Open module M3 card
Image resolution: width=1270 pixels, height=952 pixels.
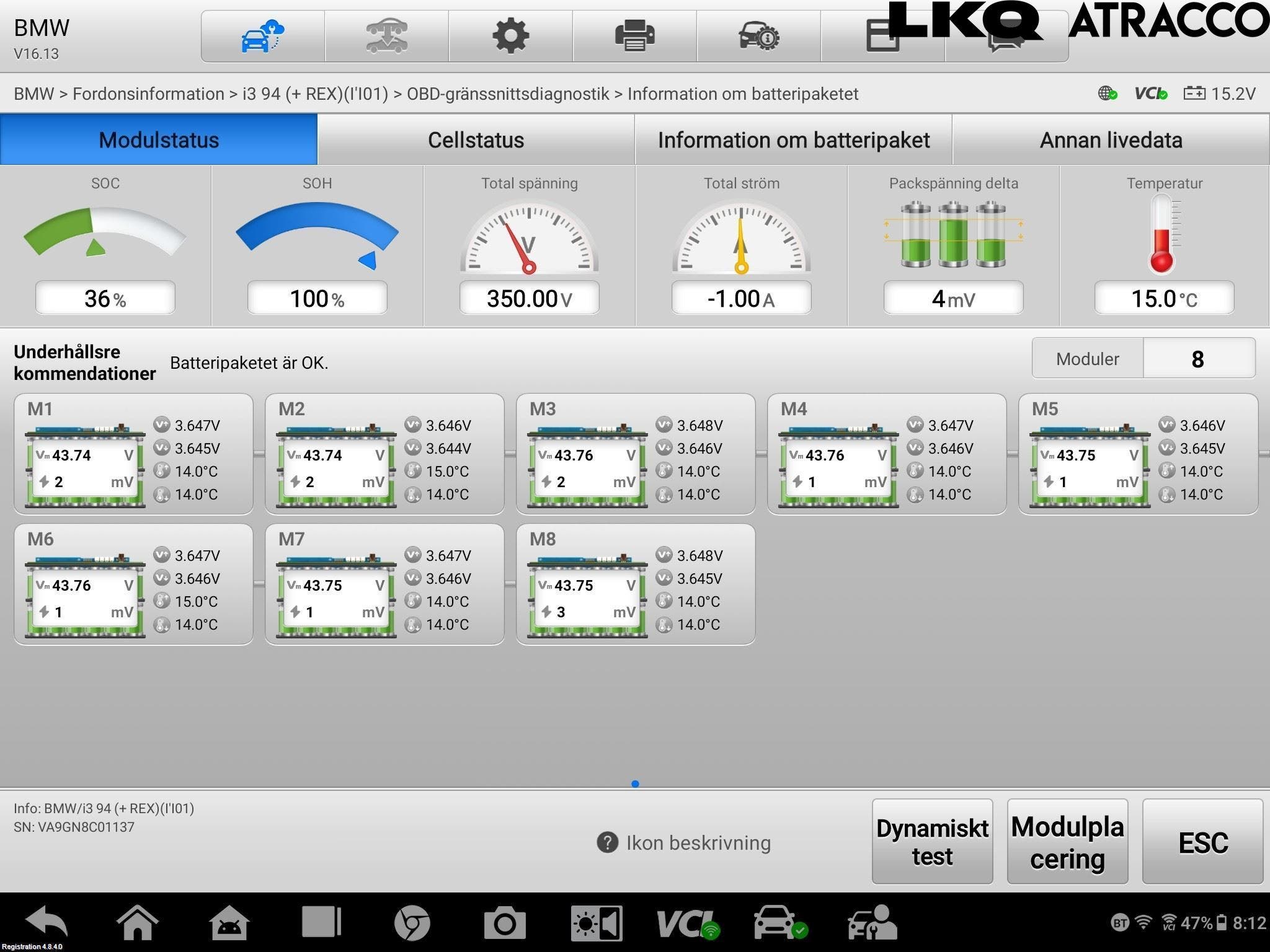click(x=636, y=454)
